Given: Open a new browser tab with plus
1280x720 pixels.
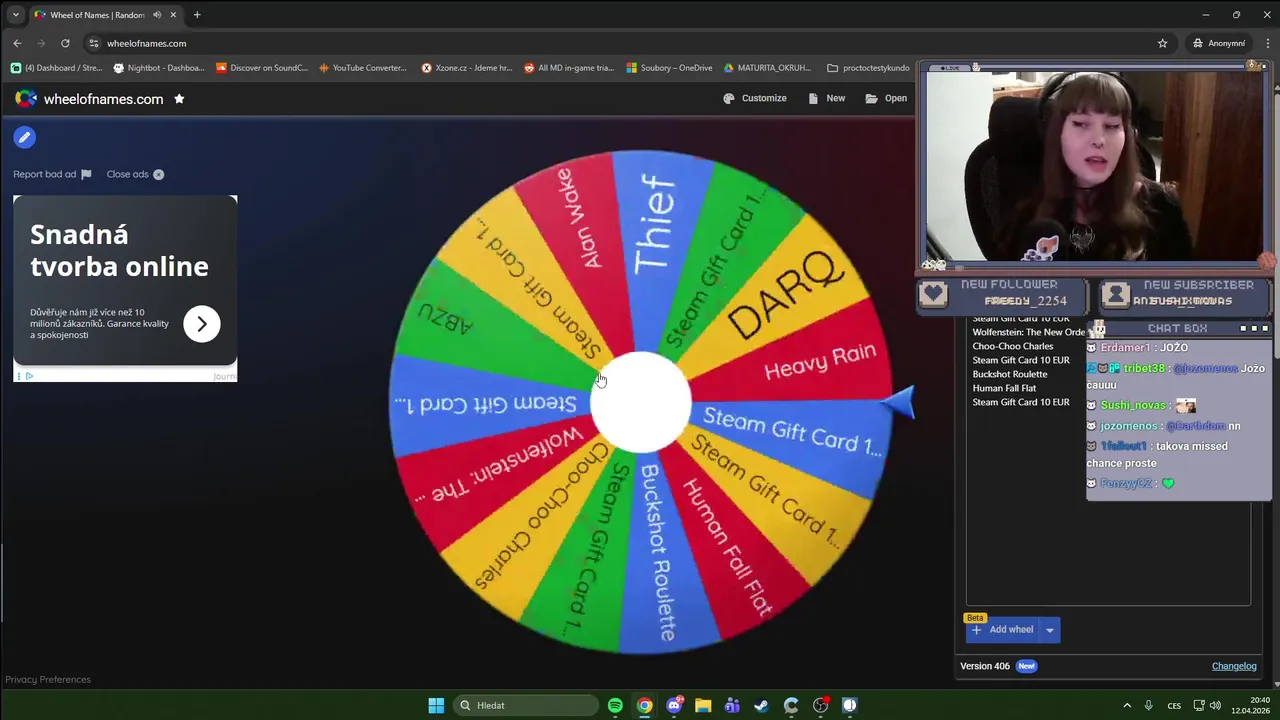Looking at the screenshot, I should [x=197, y=15].
